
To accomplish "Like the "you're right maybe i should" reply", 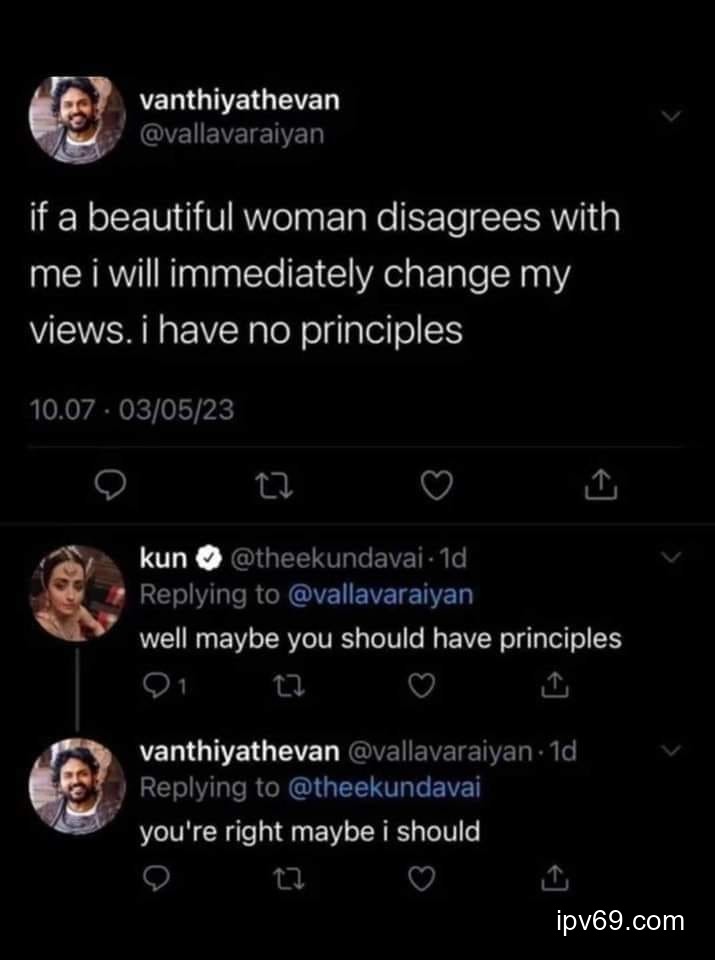I will click(x=420, y=877).
